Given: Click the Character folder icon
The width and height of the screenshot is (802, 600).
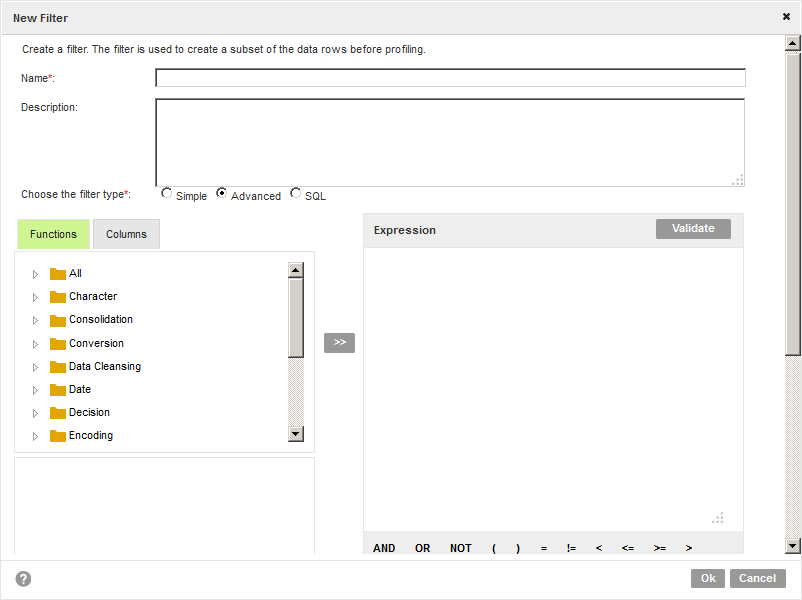Looking at the screenshot, I should click(58, 297).
